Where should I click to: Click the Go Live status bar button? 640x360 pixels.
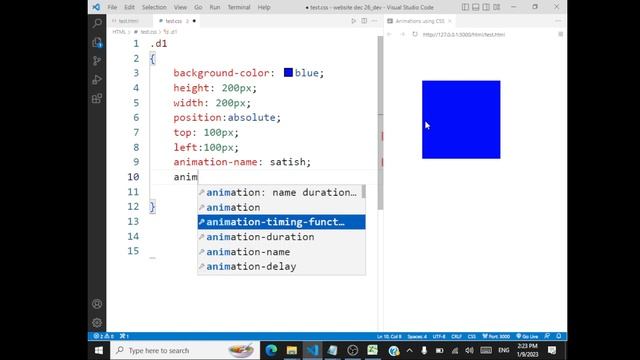click(527, 336)
